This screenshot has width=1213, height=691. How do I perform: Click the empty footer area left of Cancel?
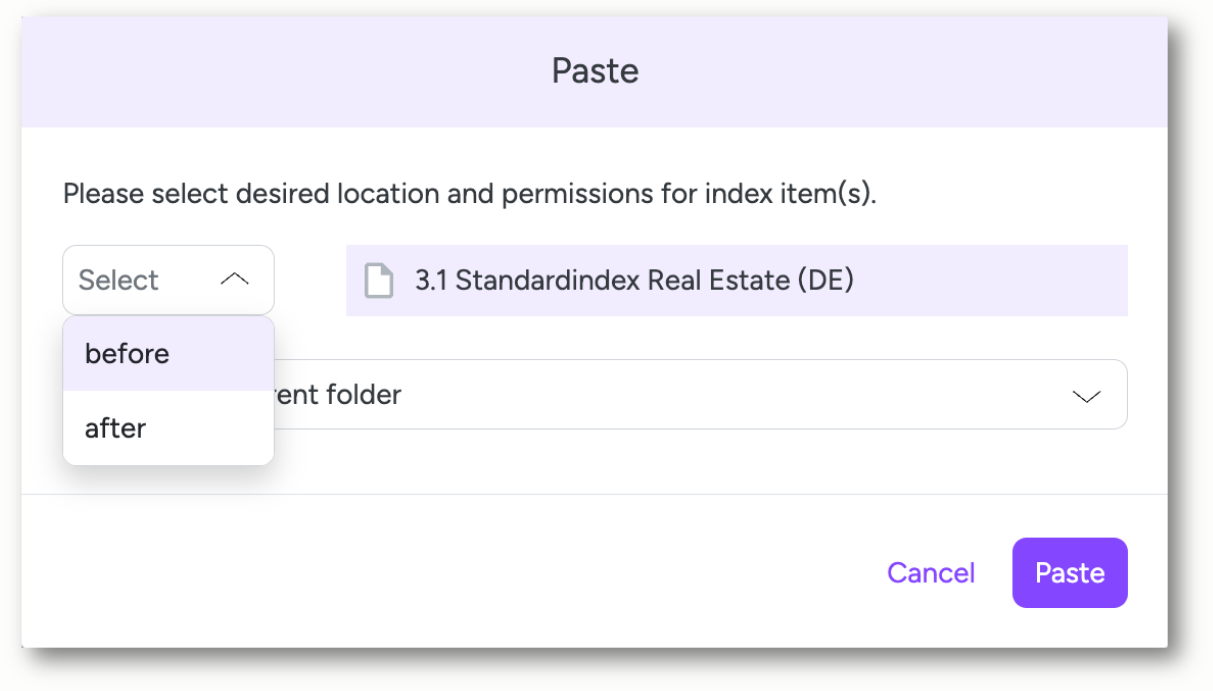(450, 573)
